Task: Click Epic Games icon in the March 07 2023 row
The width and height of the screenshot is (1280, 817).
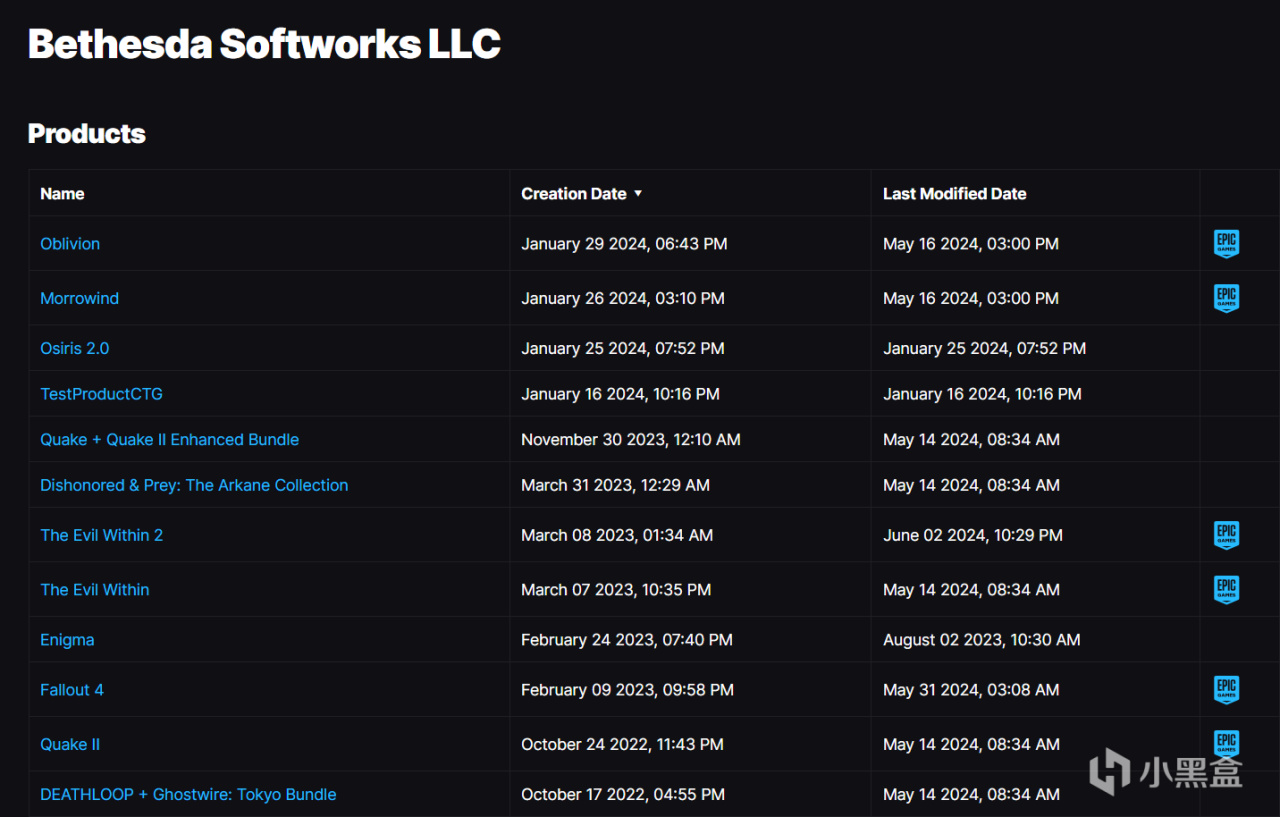Action: tap(1226, 590)
